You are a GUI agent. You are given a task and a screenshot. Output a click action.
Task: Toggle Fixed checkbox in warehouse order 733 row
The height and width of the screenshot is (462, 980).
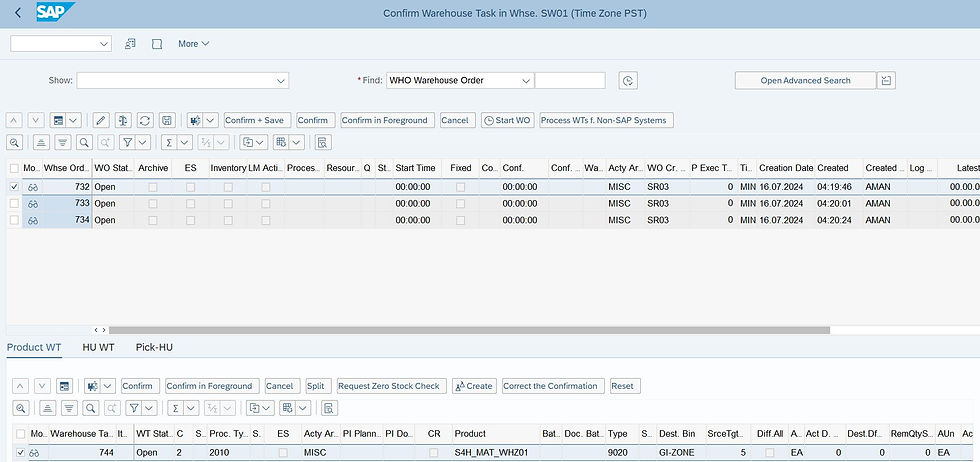point(461,203)
